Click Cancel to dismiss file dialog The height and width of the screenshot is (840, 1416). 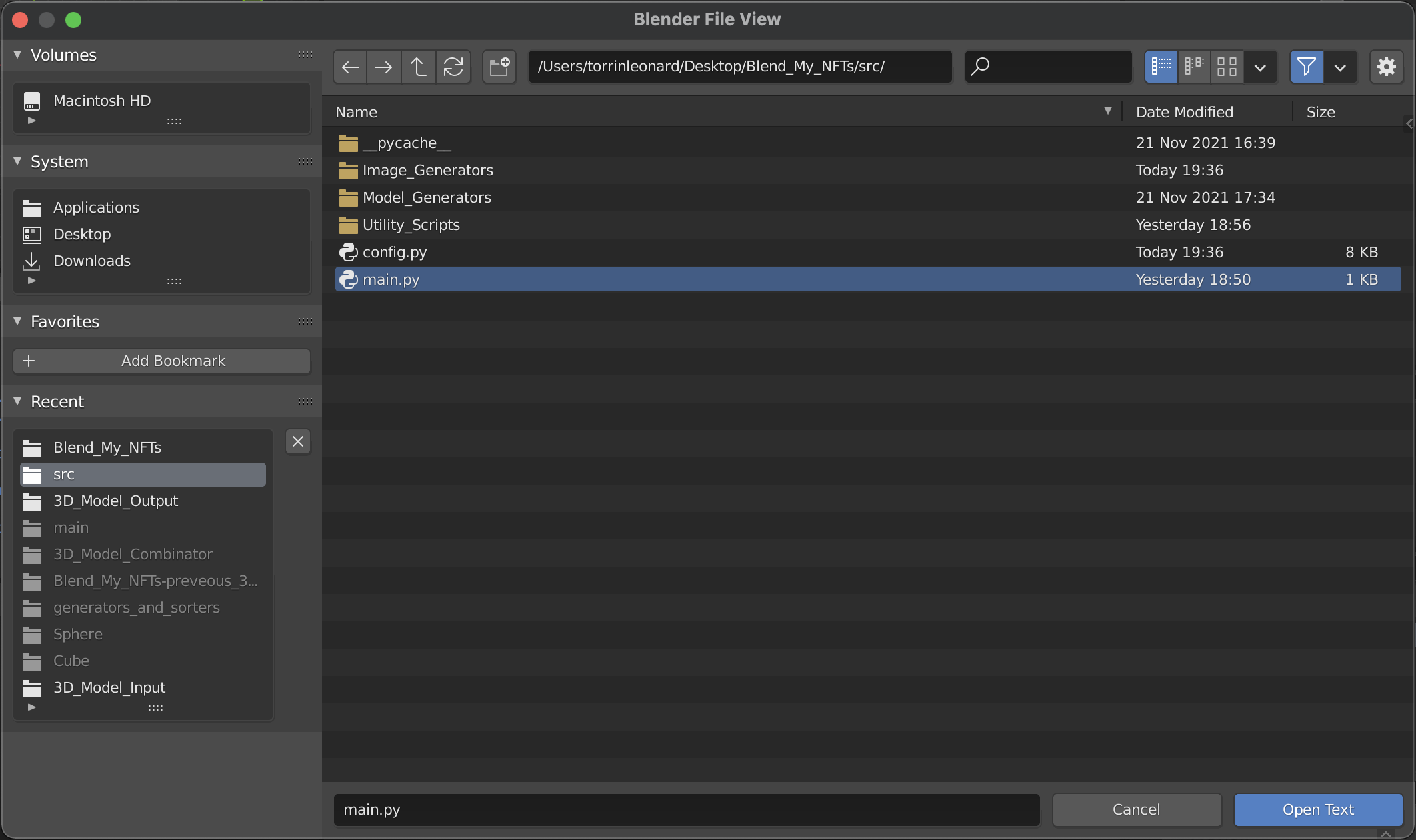click(x=1136, y=809)
